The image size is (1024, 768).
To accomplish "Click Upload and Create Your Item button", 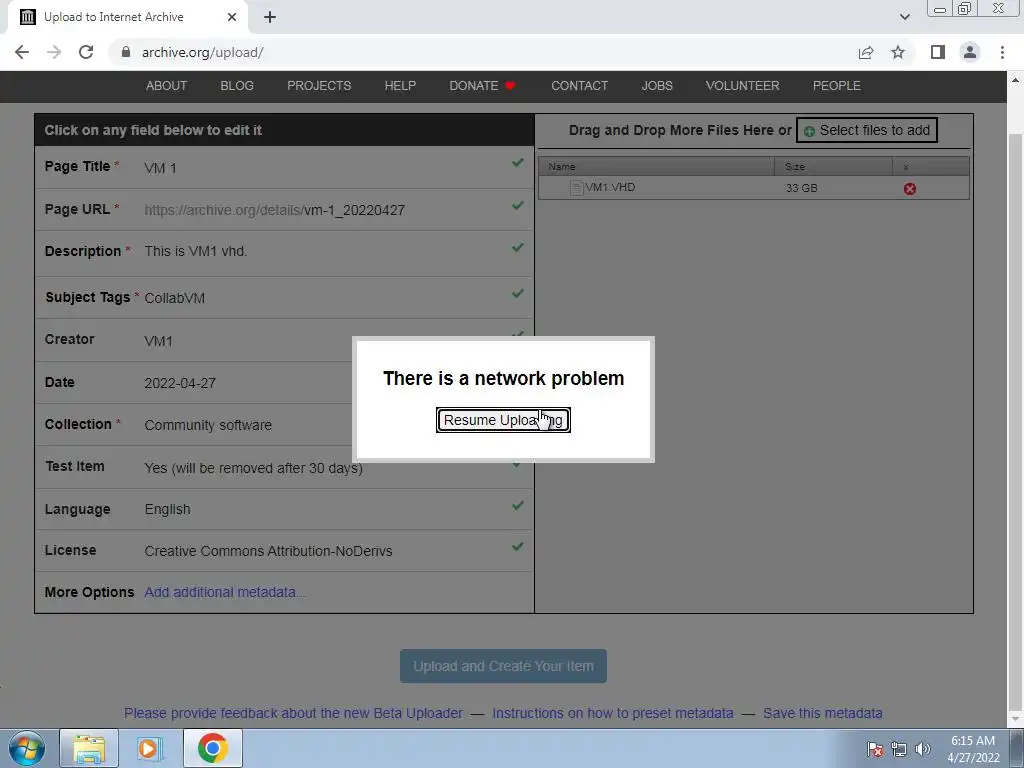I will (x=503, y=666).
